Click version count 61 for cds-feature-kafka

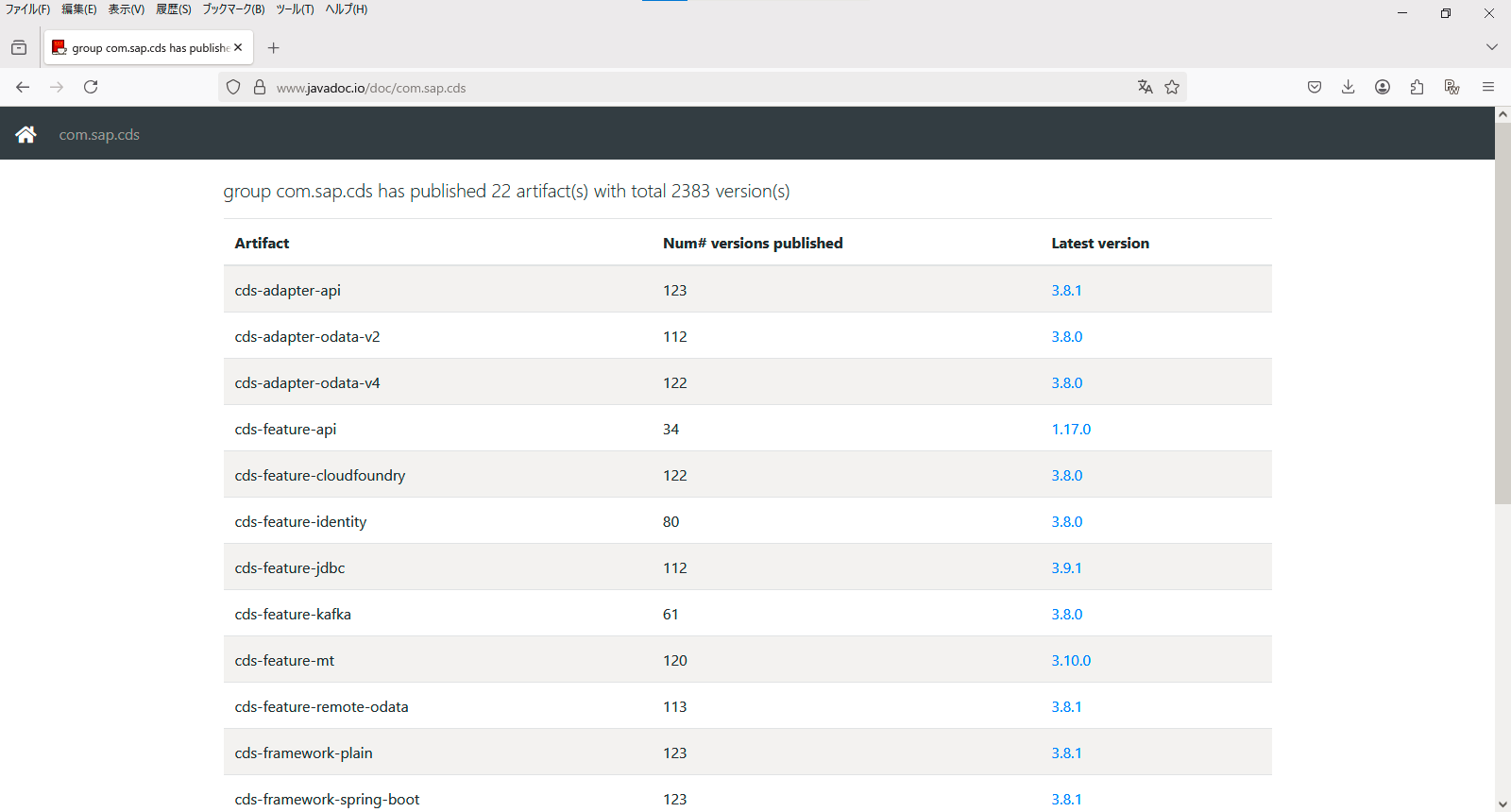(671, 614)
